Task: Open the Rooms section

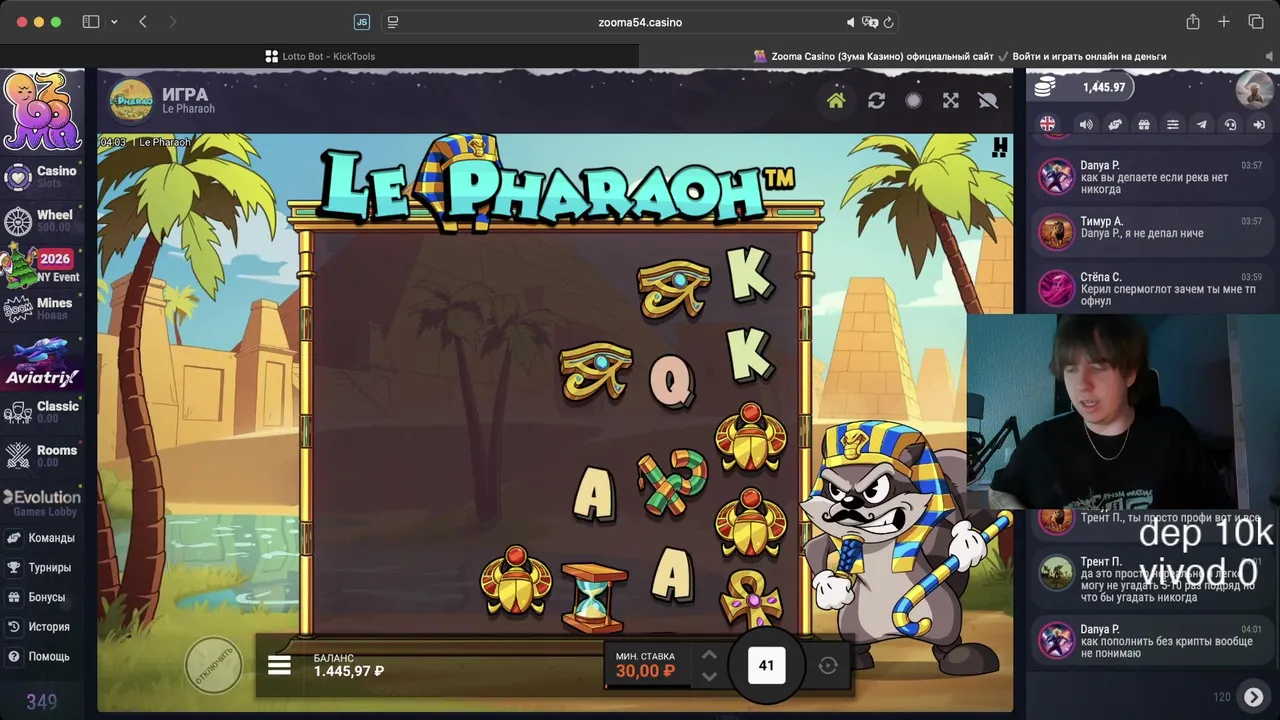Action: 41,455
